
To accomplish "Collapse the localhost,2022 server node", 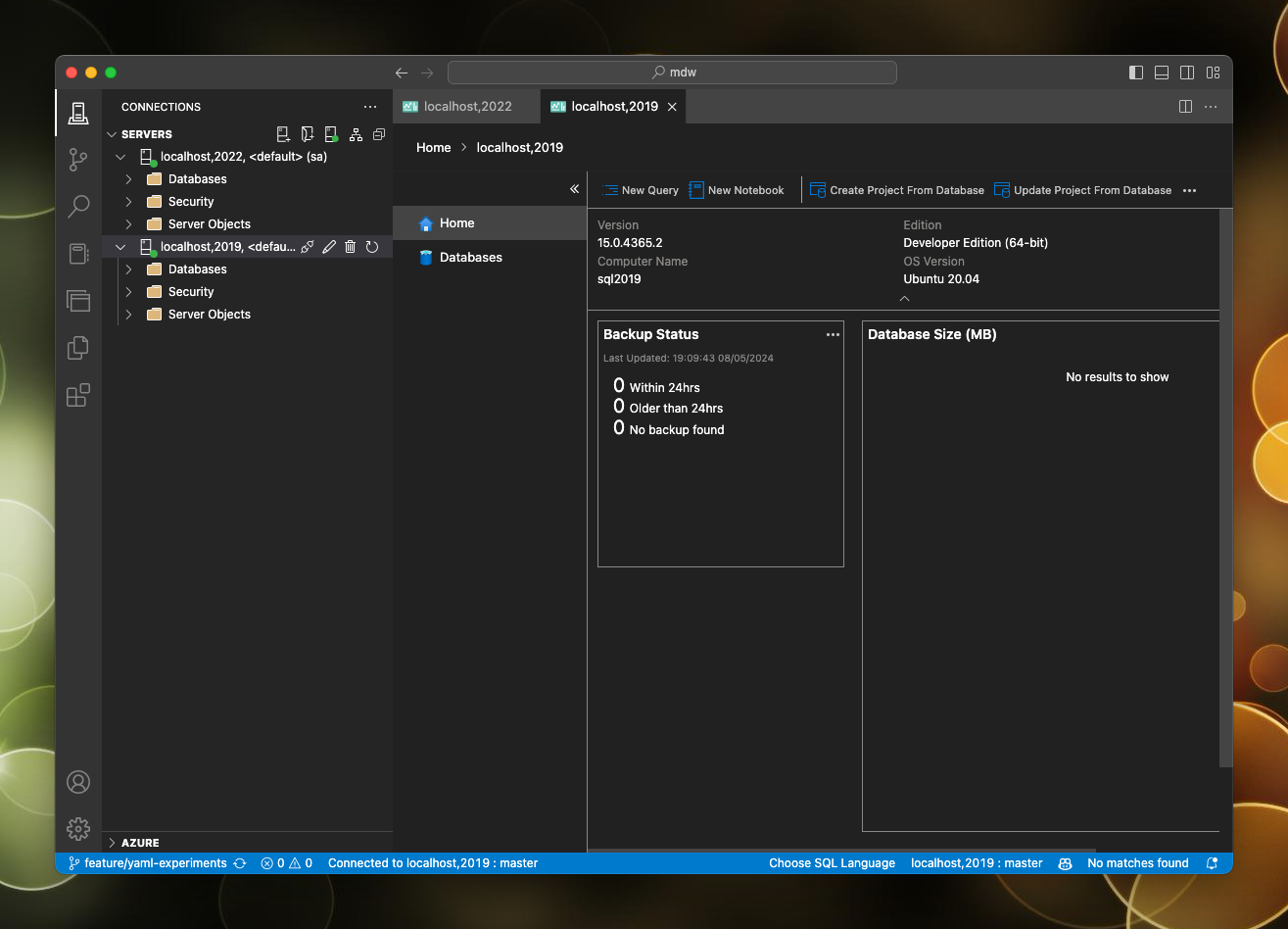I will coord(120,157).
